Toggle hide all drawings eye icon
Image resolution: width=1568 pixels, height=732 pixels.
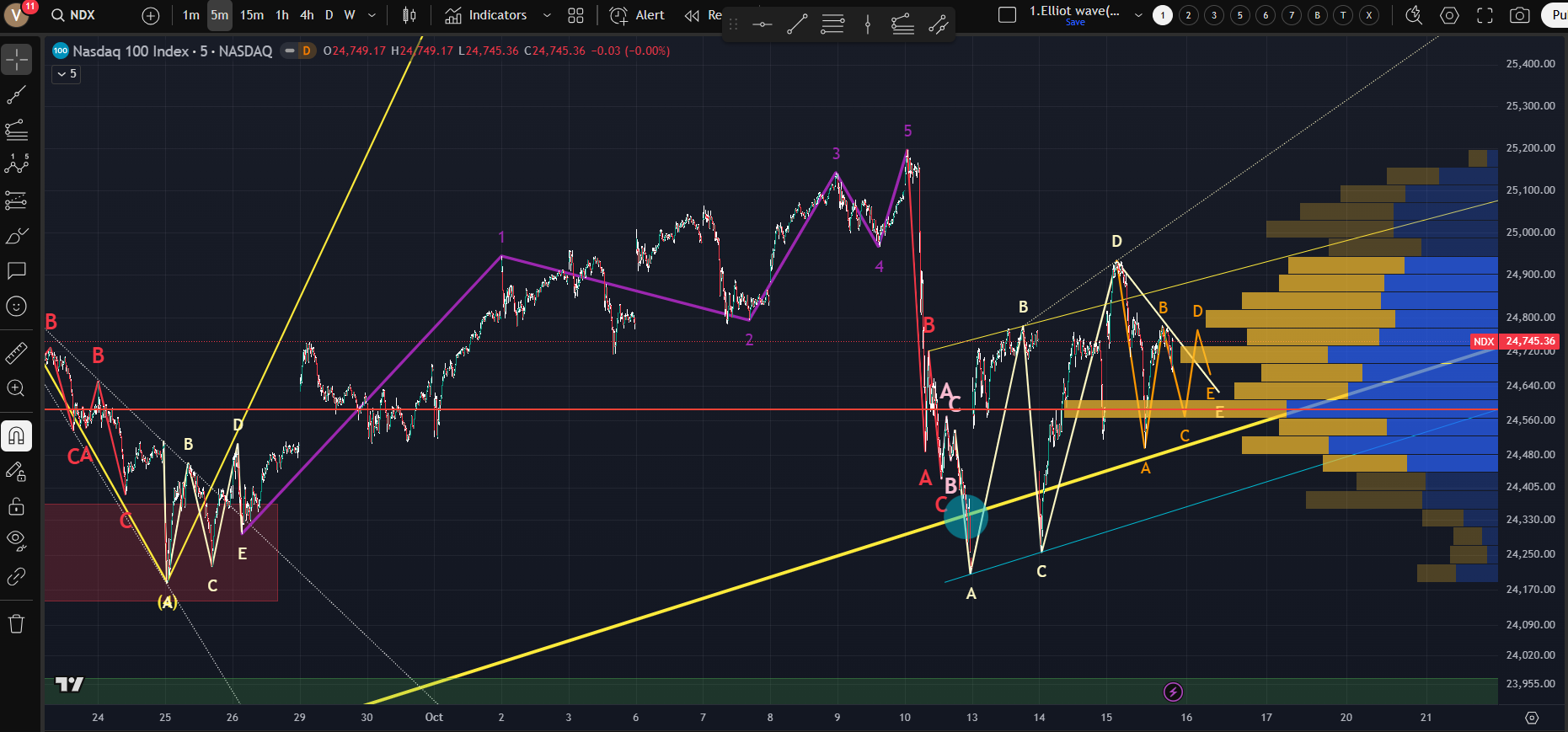[16, 540]
